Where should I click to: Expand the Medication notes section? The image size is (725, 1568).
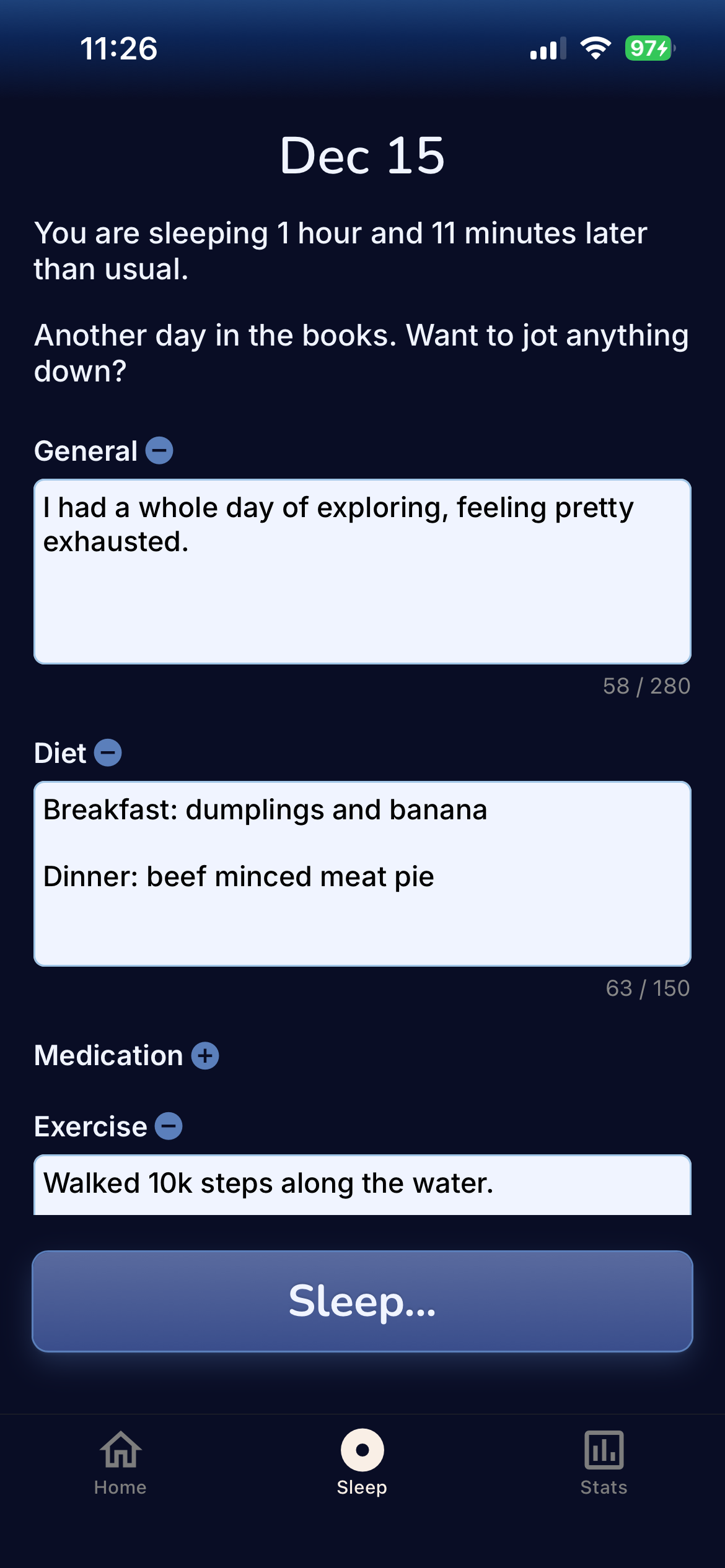click(x=205, y=1055)
